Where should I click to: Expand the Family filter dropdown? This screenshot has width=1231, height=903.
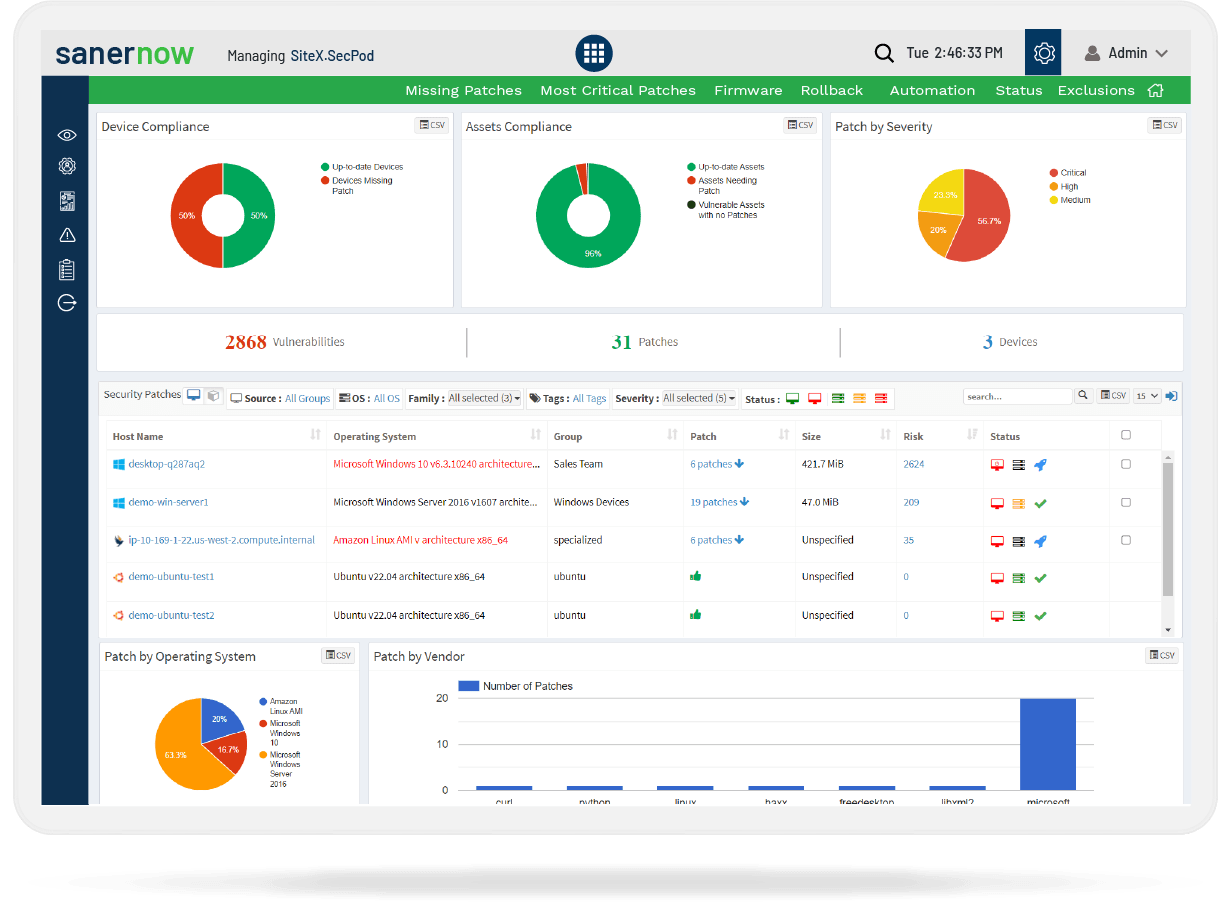pos(484,398)
